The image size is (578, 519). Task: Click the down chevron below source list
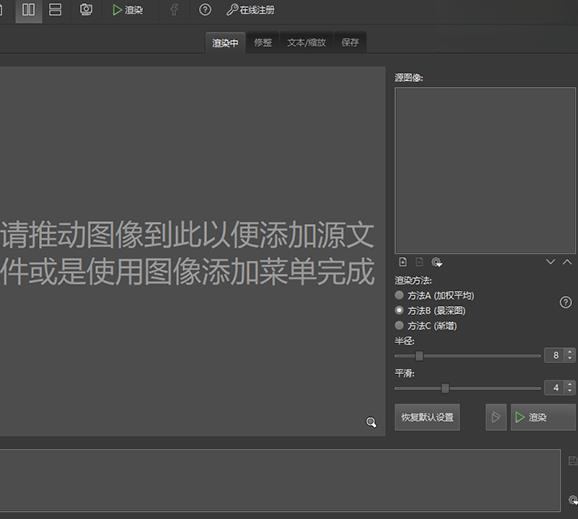pos(551,262)
